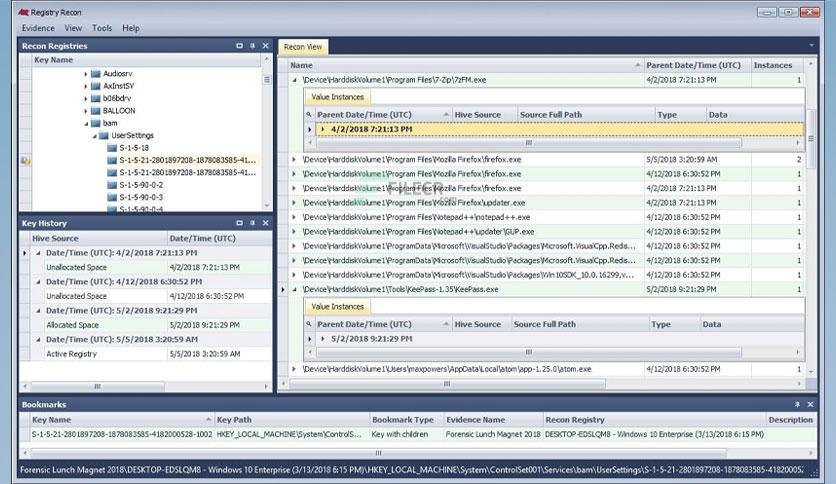Click the Key History horizontal scrollbar

[x=97, y=386]
